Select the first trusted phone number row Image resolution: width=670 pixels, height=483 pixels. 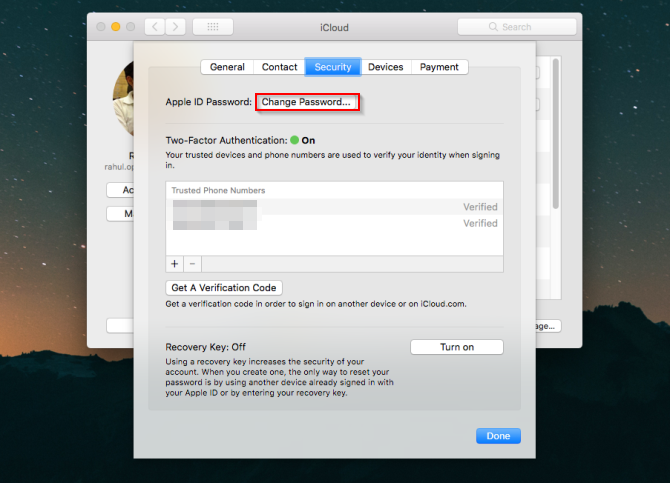[334, 207]
